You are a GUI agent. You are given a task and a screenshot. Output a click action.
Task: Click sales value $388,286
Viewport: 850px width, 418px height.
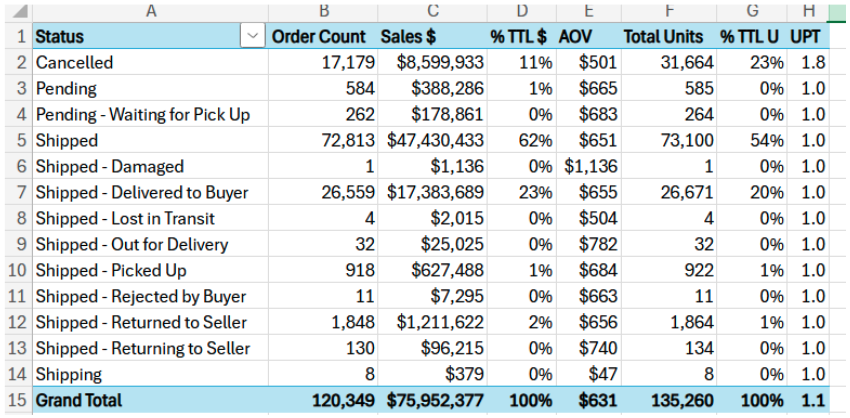432,88
